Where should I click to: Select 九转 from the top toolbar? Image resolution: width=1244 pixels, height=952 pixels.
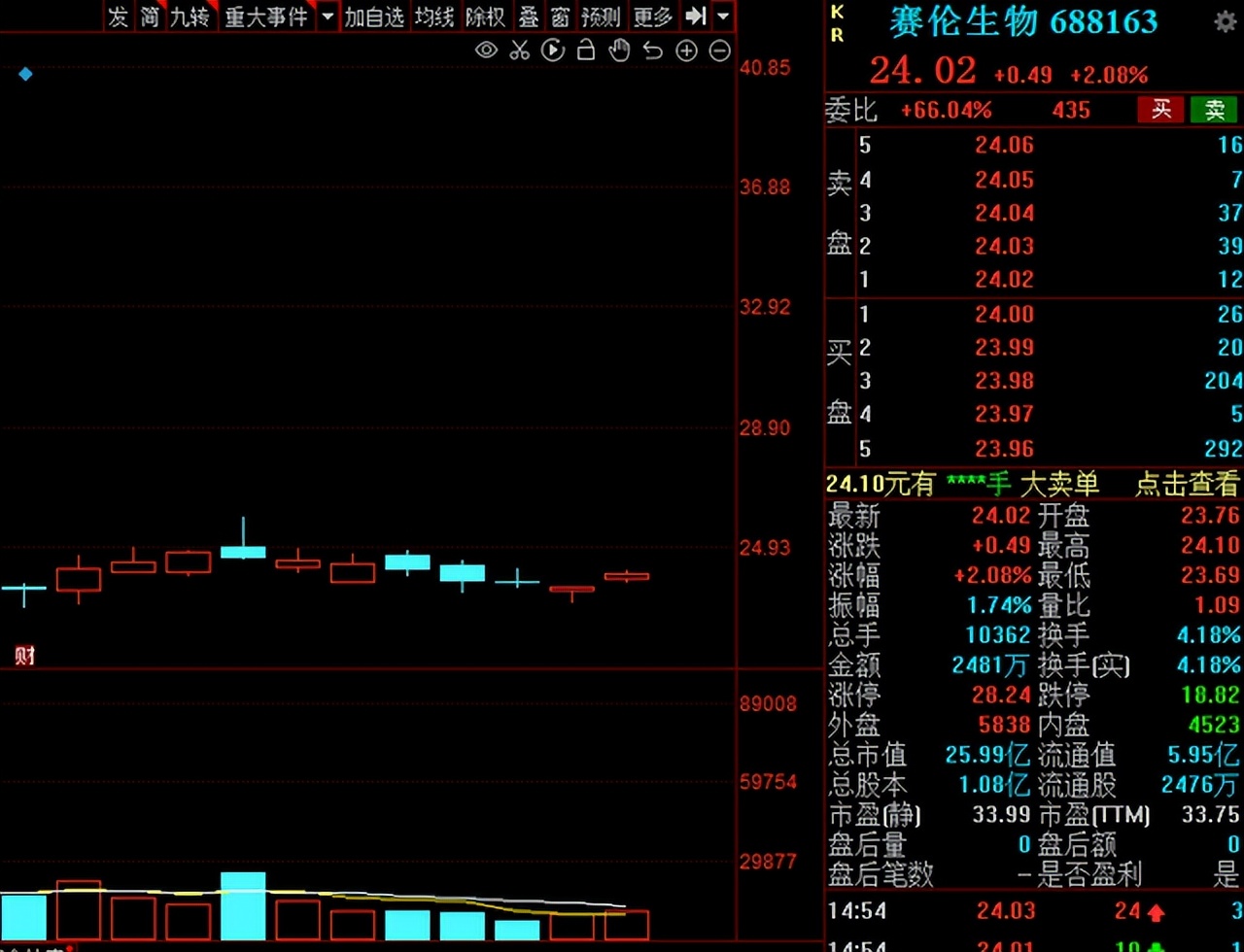[x=190, y=17]
